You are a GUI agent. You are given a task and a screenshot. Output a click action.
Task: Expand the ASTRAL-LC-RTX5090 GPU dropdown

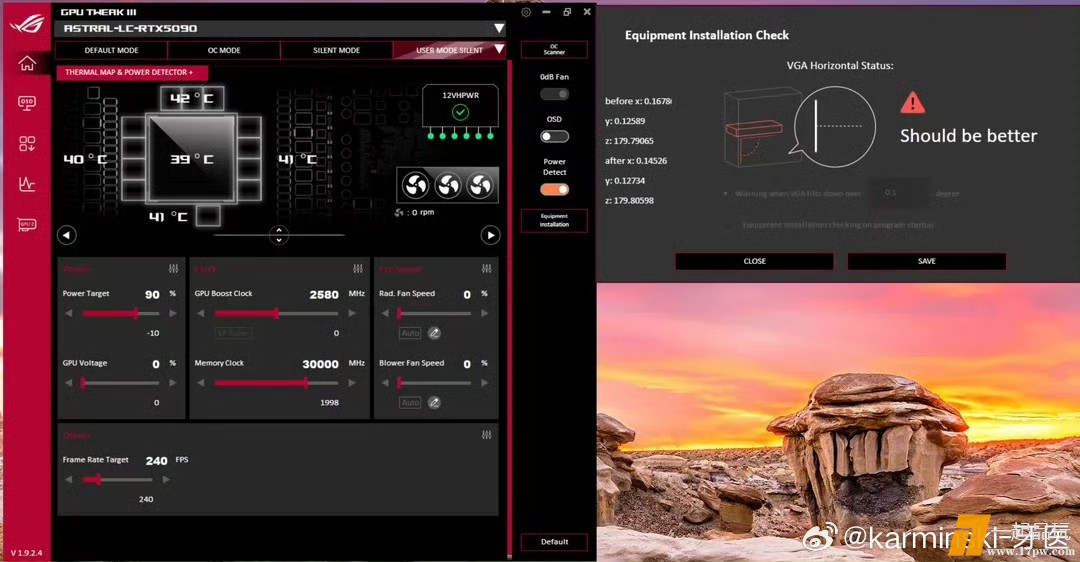(499, 28)
